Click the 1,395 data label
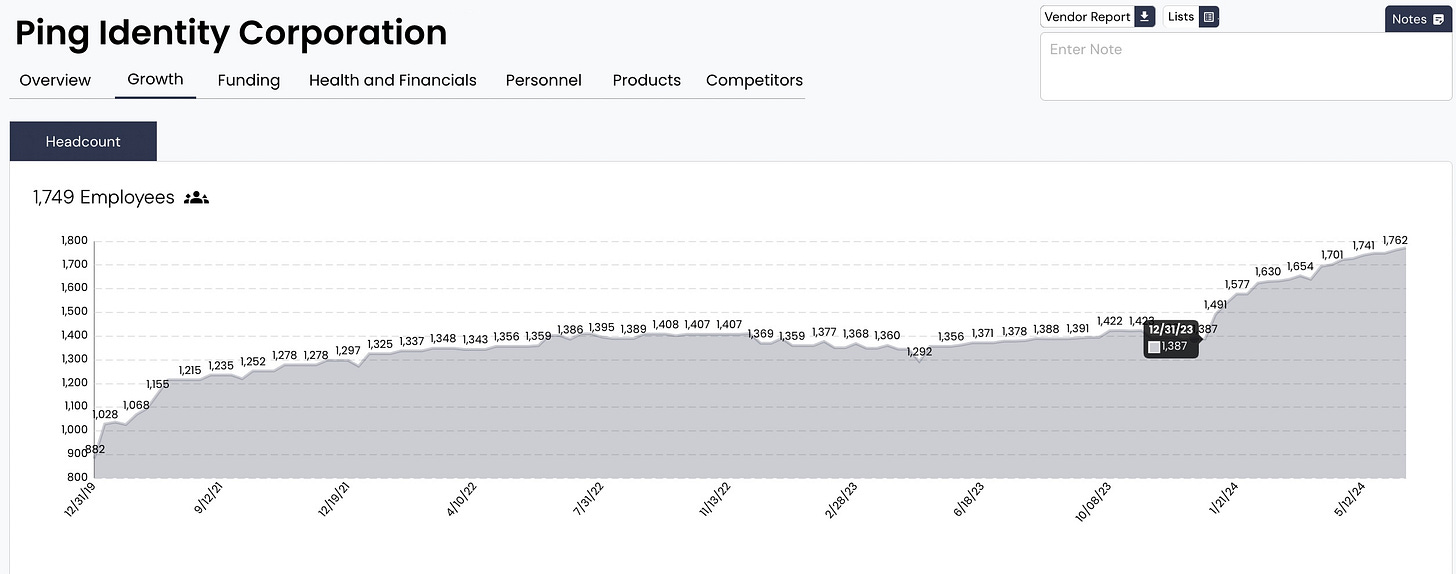This screenshot has height=574, width=1456. 602,327
